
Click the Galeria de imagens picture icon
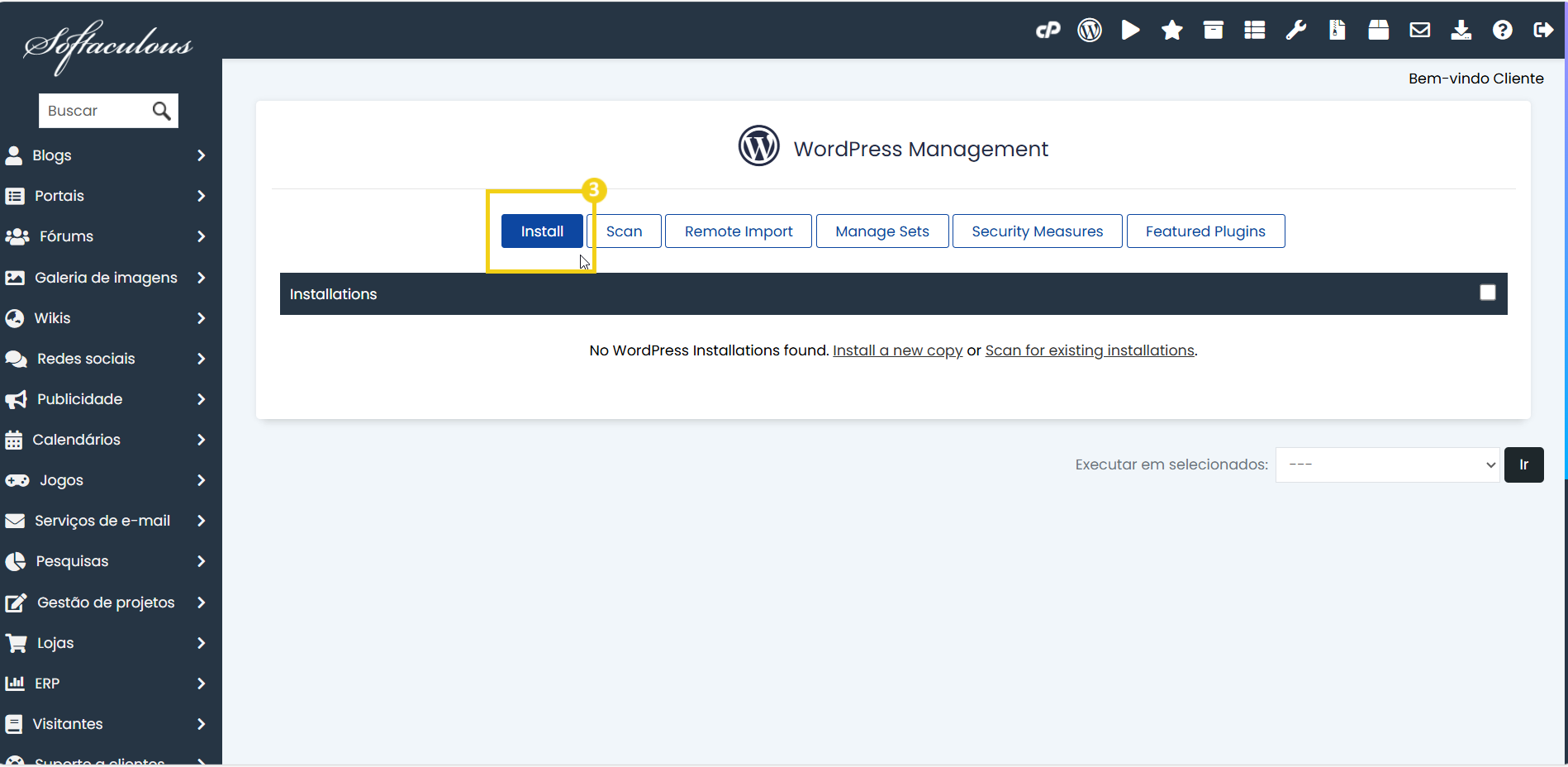15,278
